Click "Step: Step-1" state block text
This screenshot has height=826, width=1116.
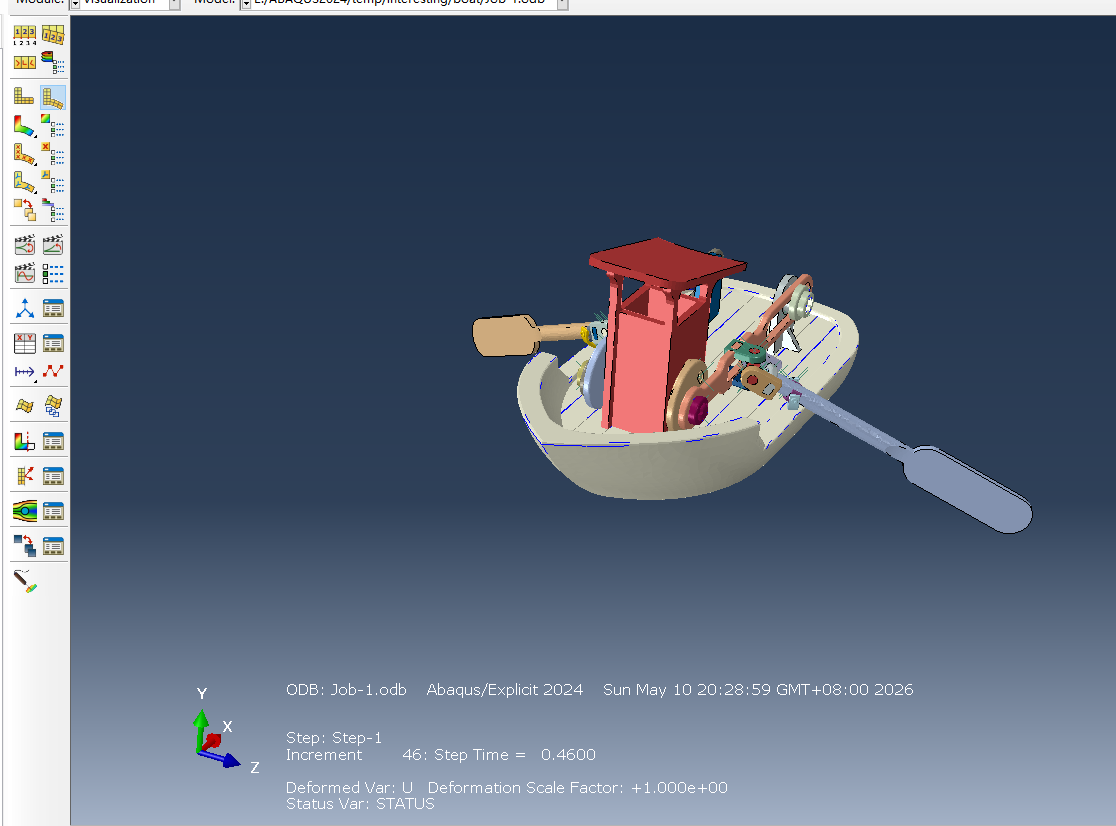334,738
